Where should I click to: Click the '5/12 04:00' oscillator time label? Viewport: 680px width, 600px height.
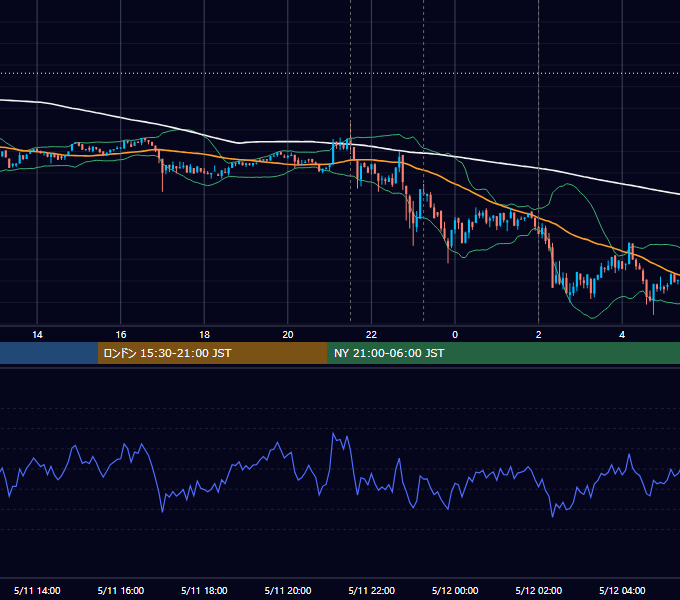click(622, 590)
